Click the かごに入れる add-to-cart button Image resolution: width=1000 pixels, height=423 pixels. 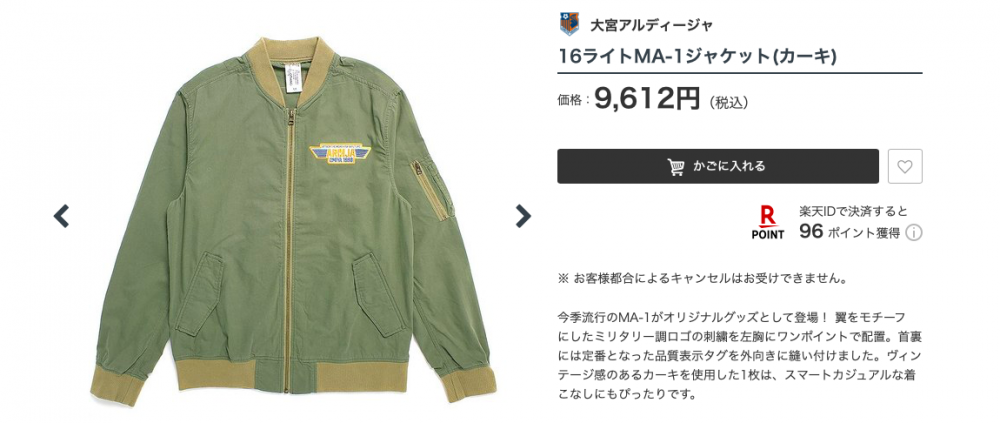[718, 167]
